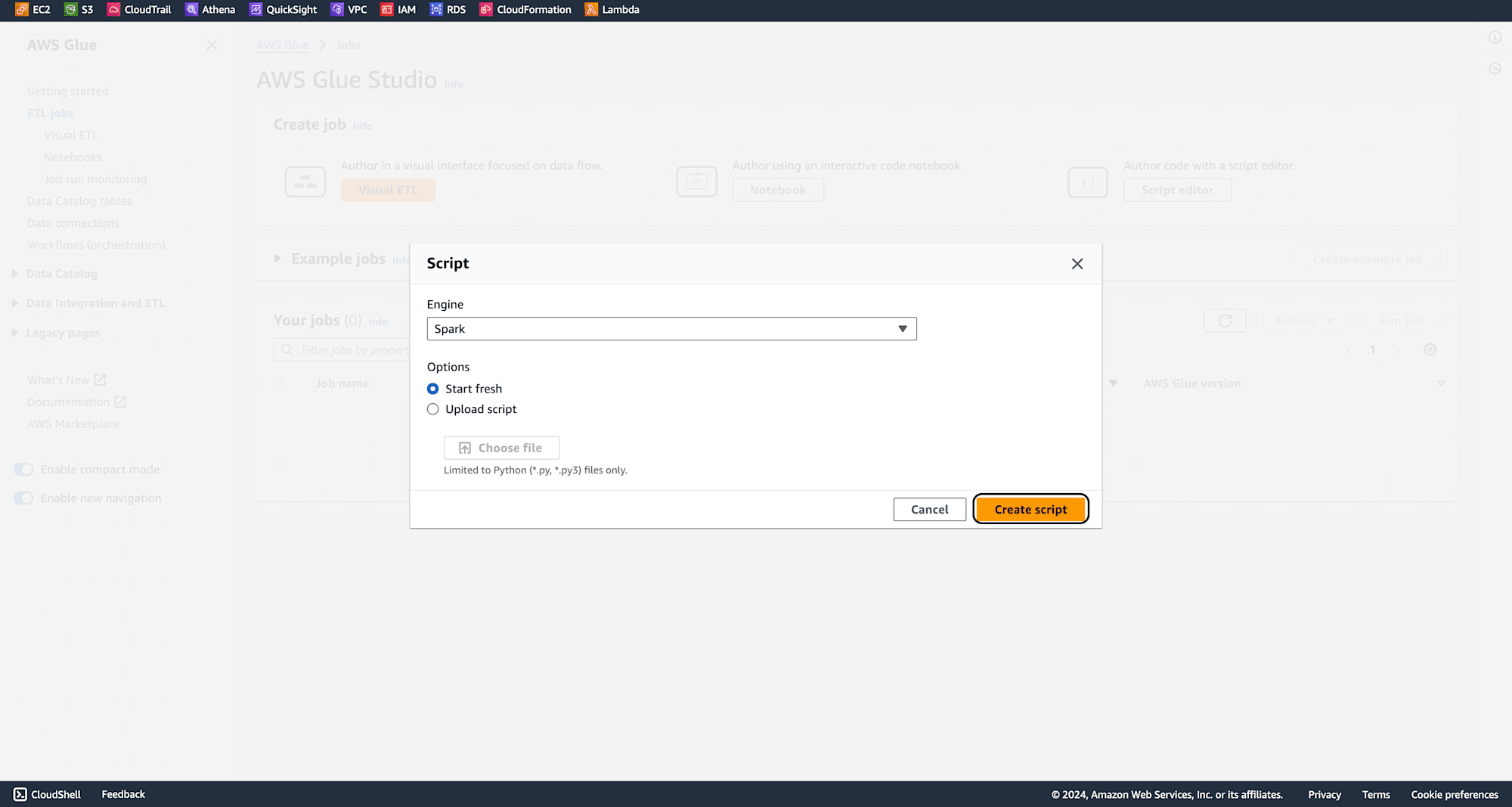Open Athena shortcut icon
1512x807 pixels.
click(x=191, y=10)
